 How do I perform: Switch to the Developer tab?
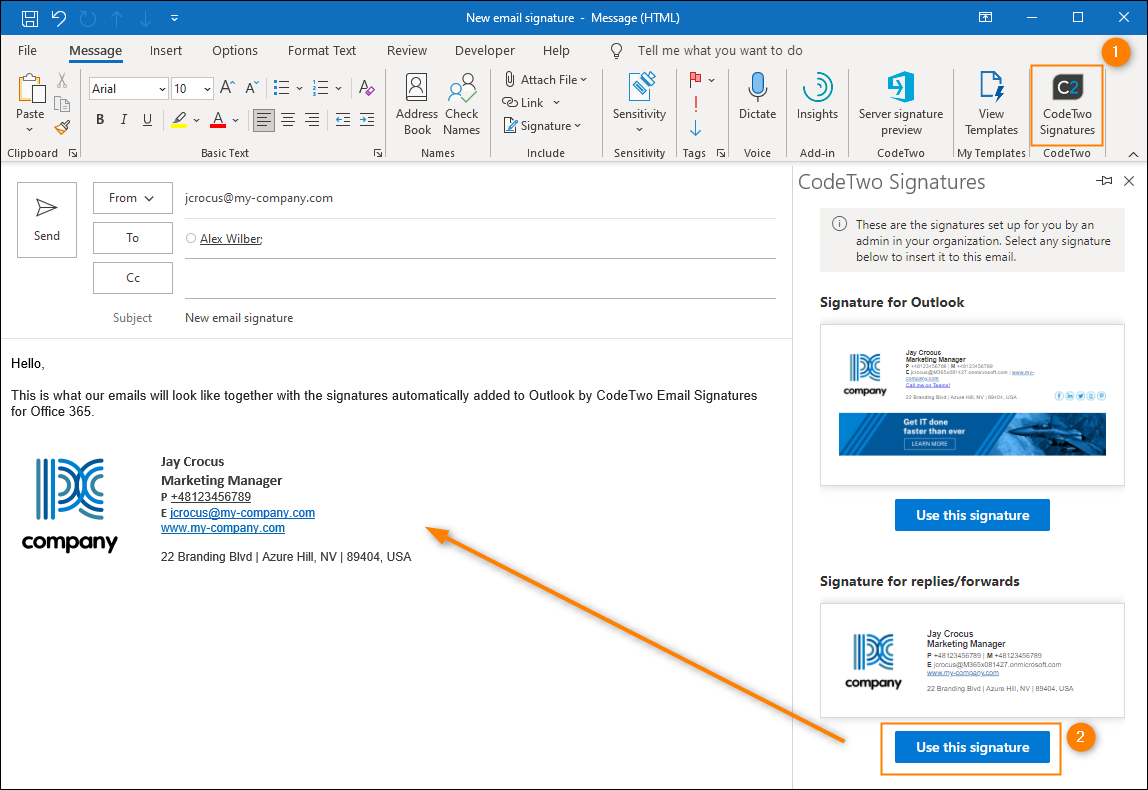click(x=485, y=51)
